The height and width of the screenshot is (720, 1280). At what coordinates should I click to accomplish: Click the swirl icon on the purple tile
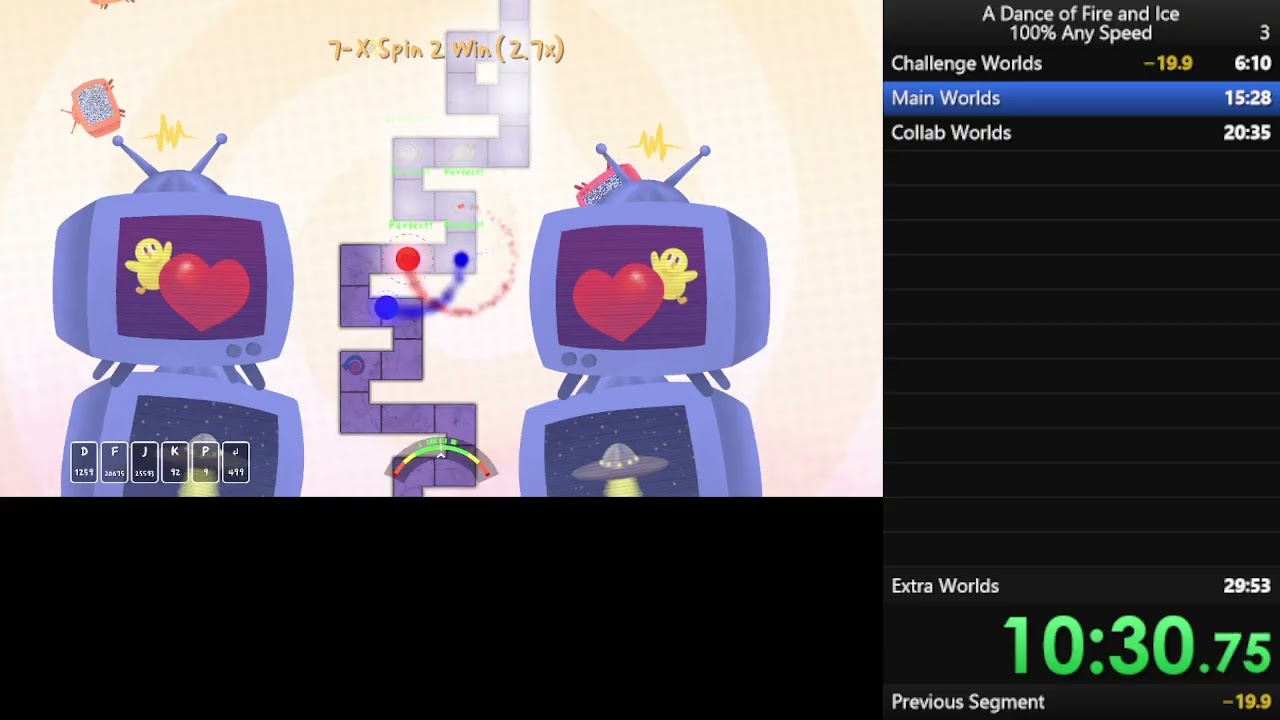coord(354,366)
